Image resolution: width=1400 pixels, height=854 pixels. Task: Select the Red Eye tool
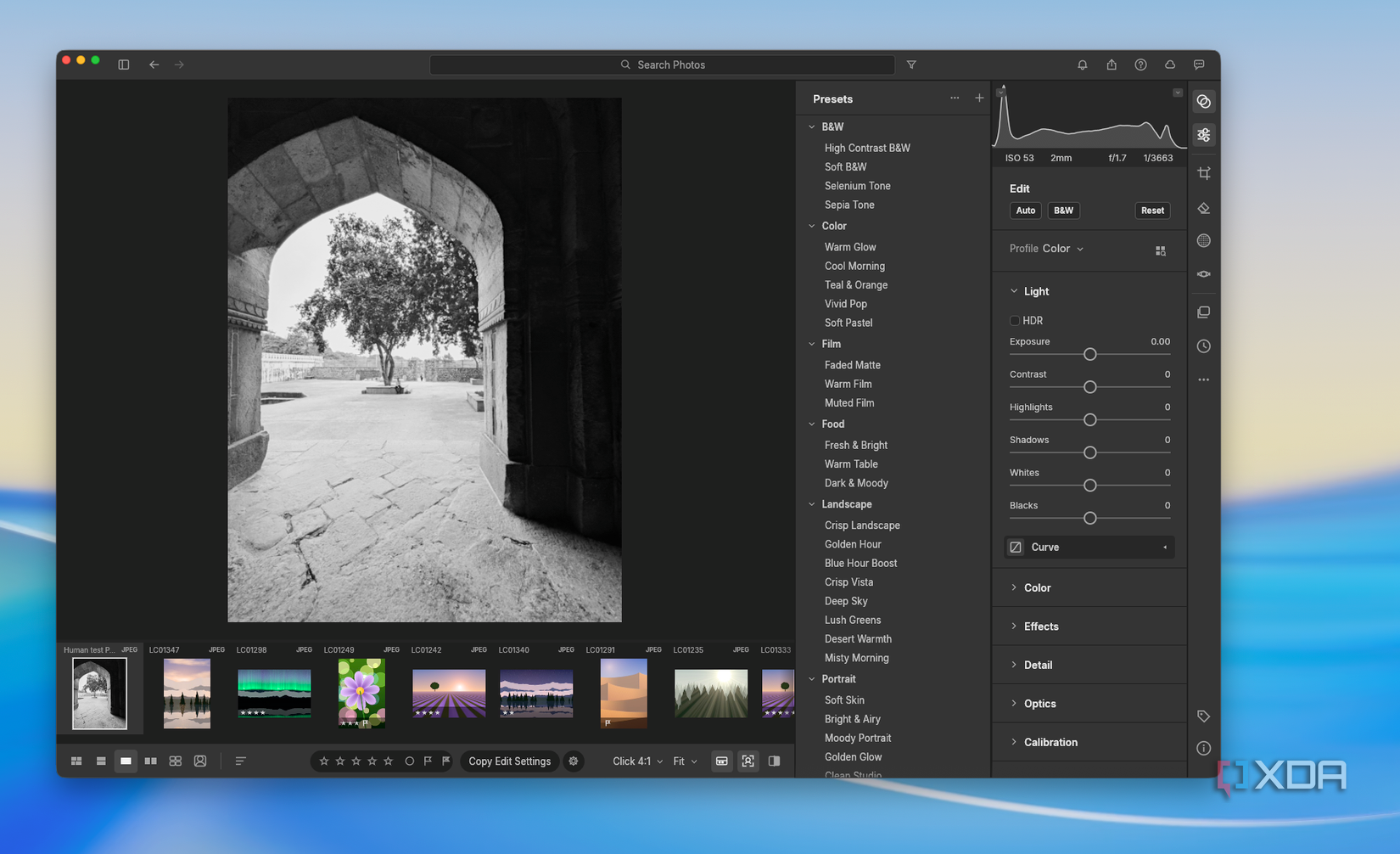coord(1203,274)
